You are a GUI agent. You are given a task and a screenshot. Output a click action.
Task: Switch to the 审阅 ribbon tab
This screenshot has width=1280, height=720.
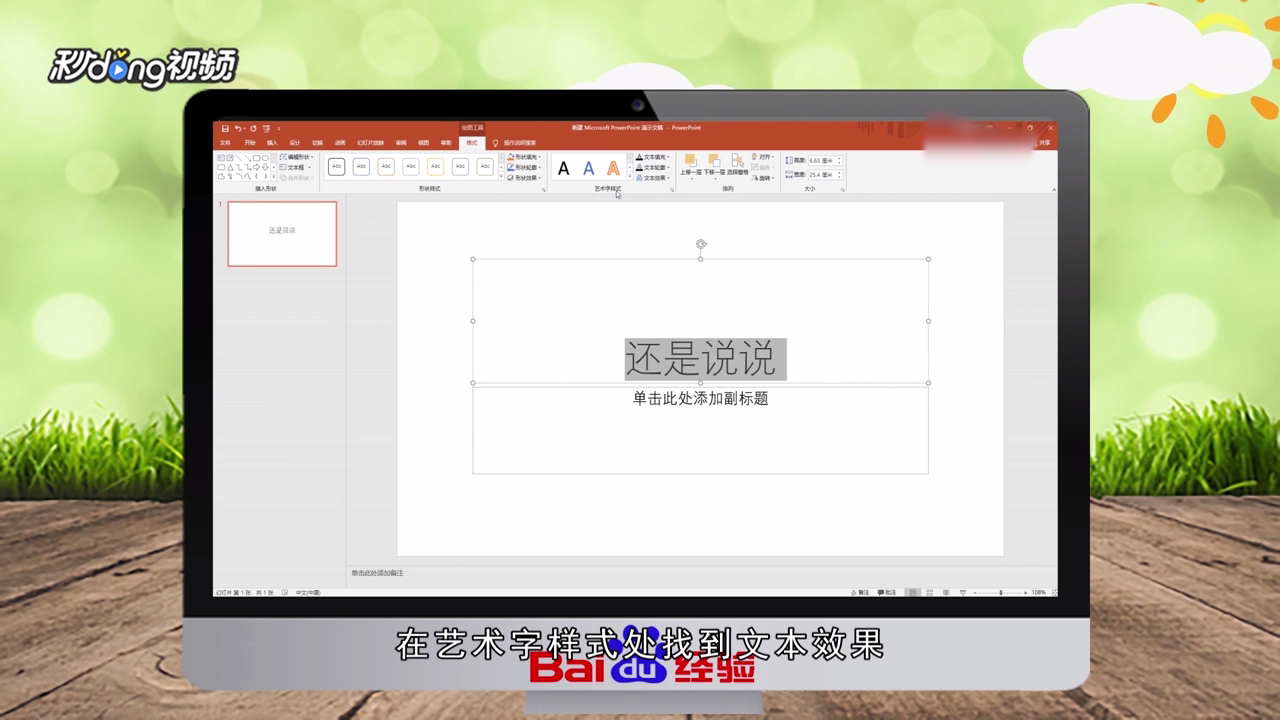pyautogui.click(x=401, y=143)
